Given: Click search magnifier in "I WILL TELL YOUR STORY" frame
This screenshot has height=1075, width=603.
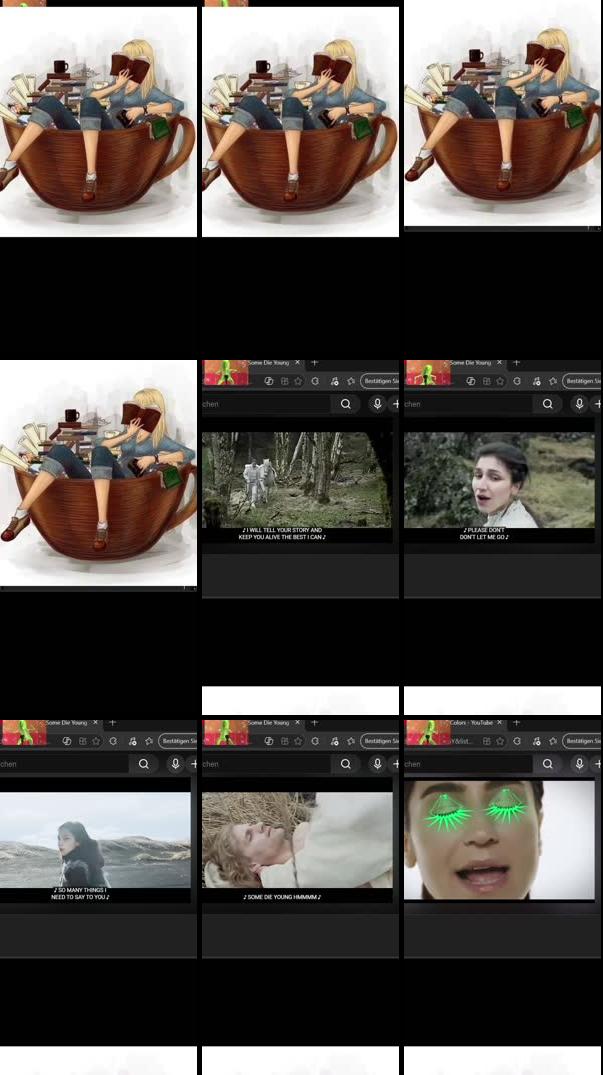Looking at the screenshot, I should click(345, 404).
